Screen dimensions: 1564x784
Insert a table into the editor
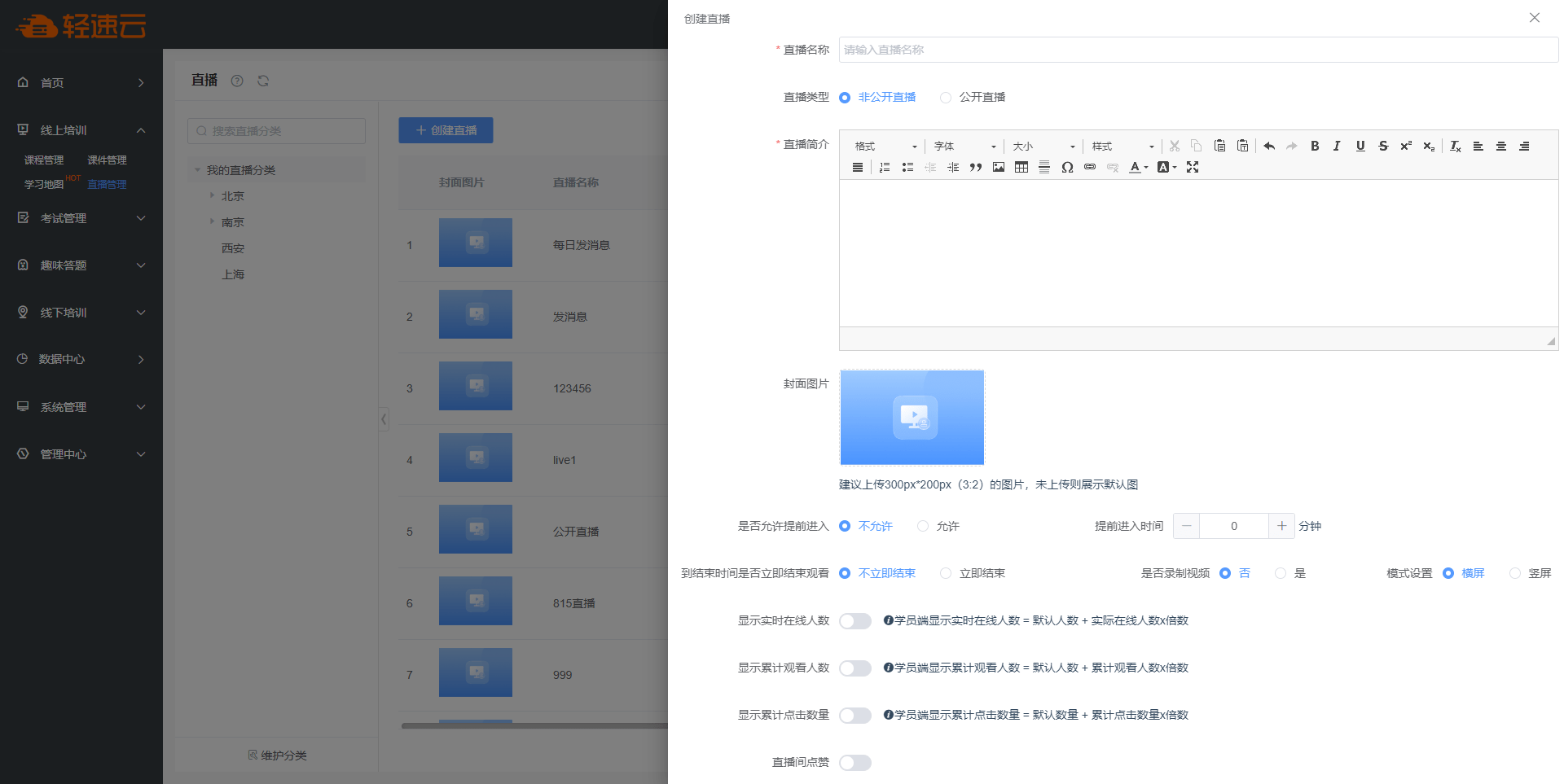[1021, 167]
